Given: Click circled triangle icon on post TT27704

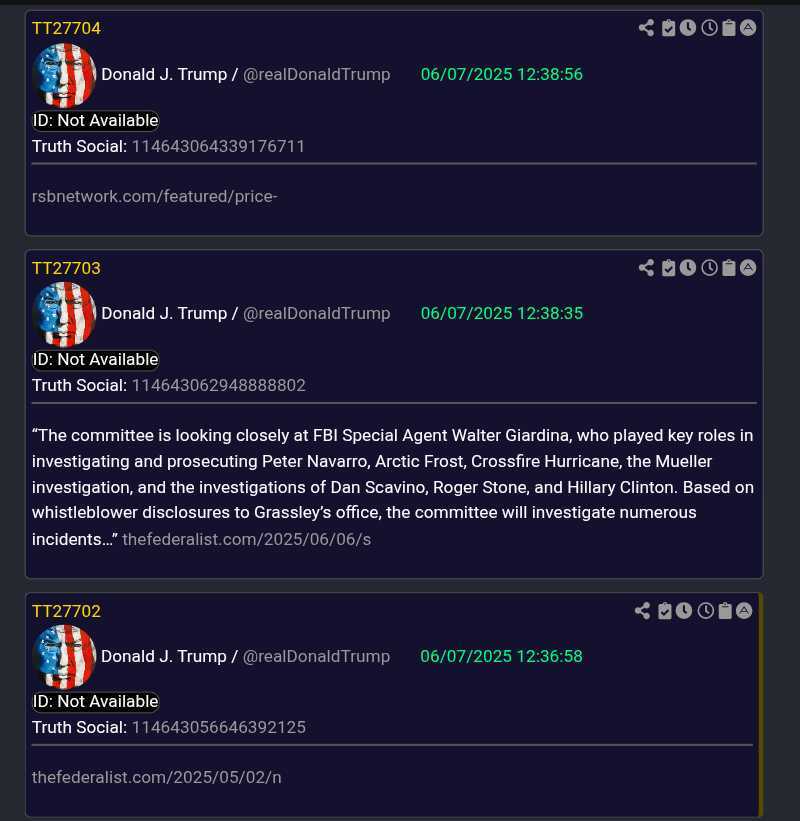Looking at the screenshot, I should pos(748,27).
